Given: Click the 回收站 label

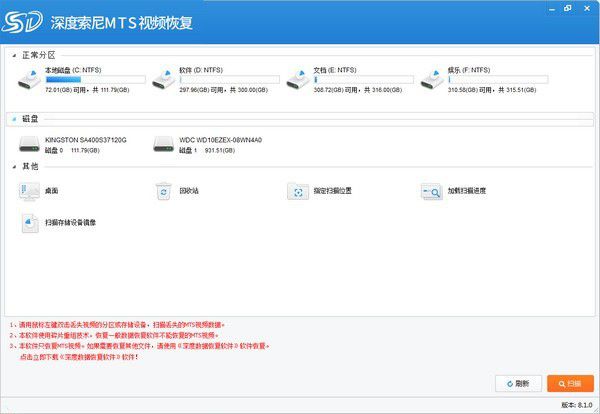Looking at the screenshot, I should (189, 191).
